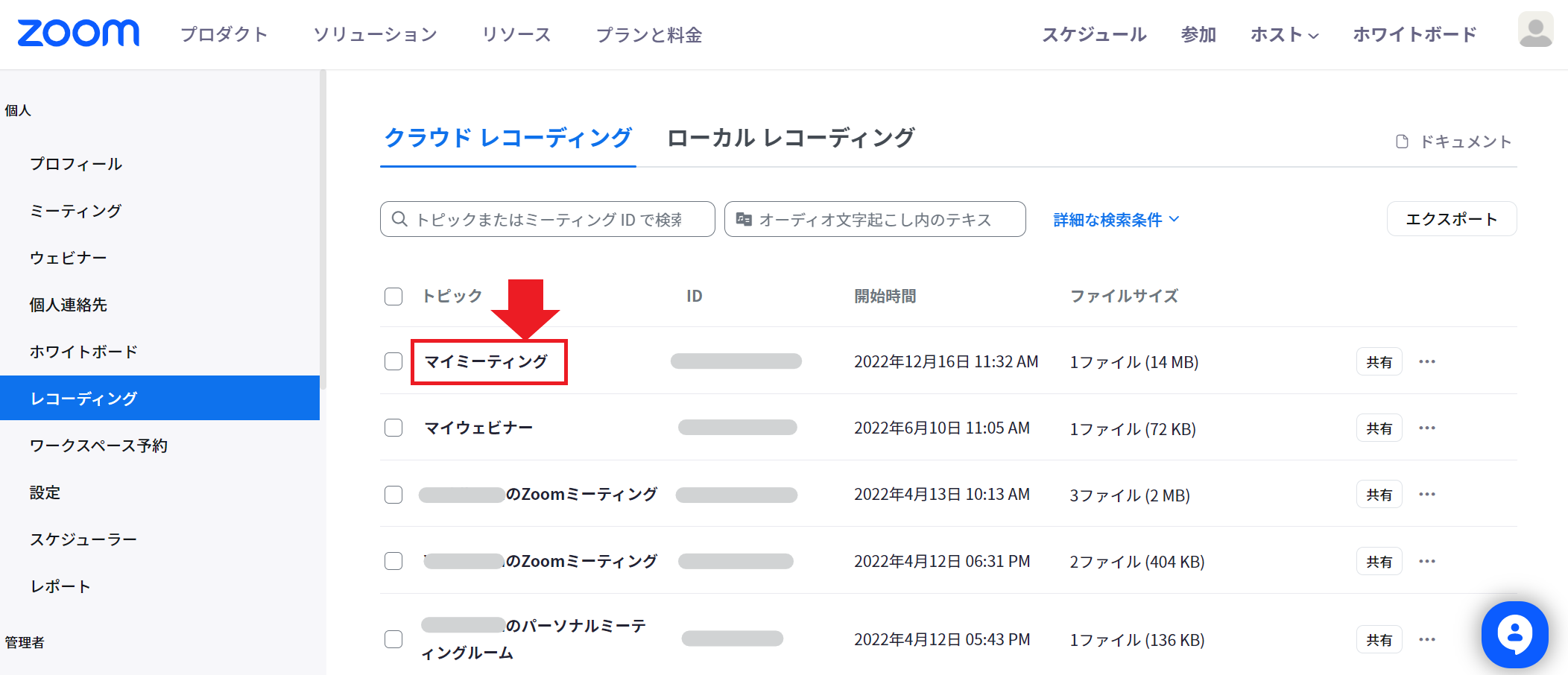Screen dimensions: 1568x675
Task: Click 共有 for マイミーティング
Action: coord(1379,362)
